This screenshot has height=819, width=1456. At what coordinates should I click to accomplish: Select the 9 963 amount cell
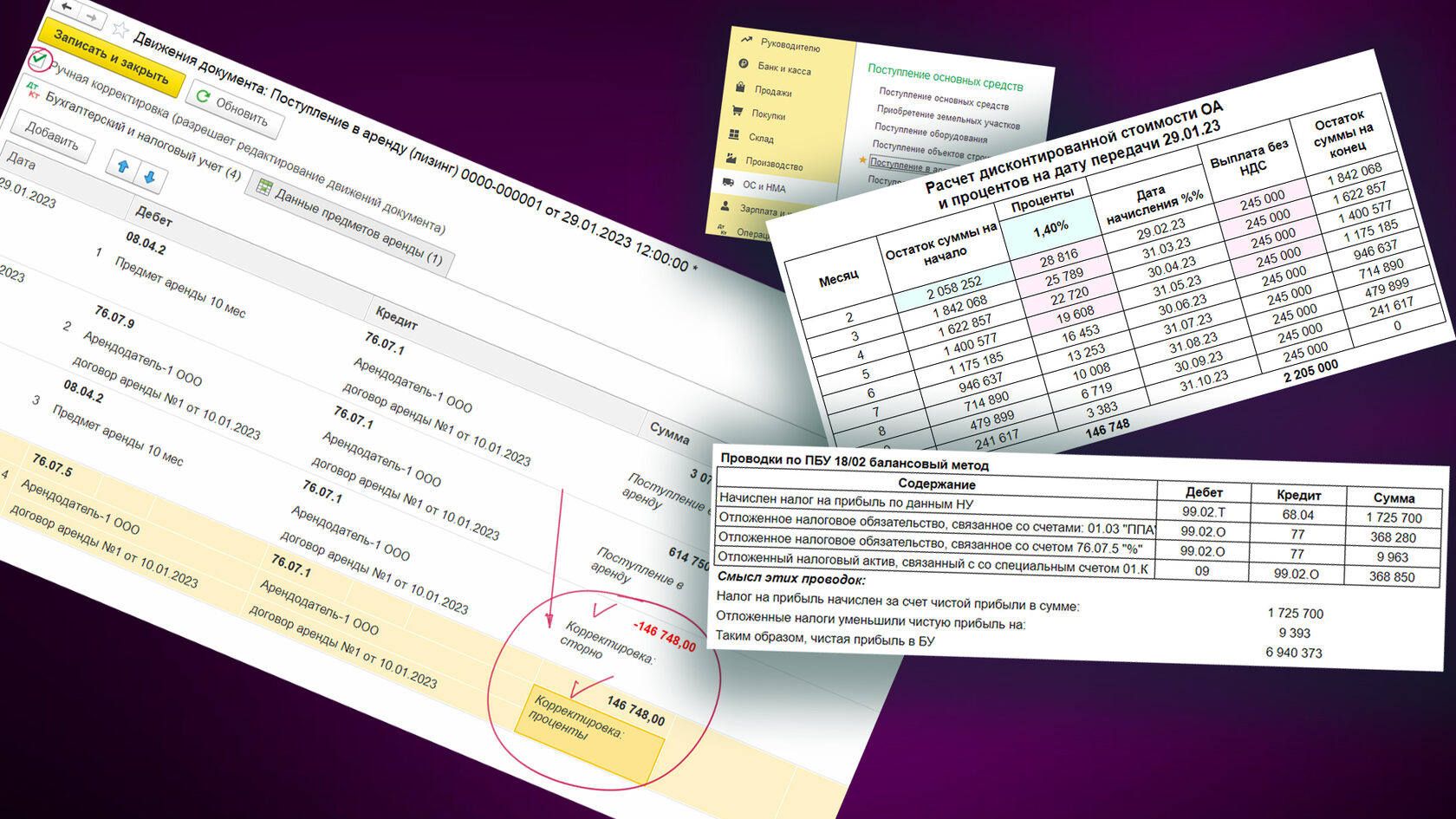tap(1392, 557)
